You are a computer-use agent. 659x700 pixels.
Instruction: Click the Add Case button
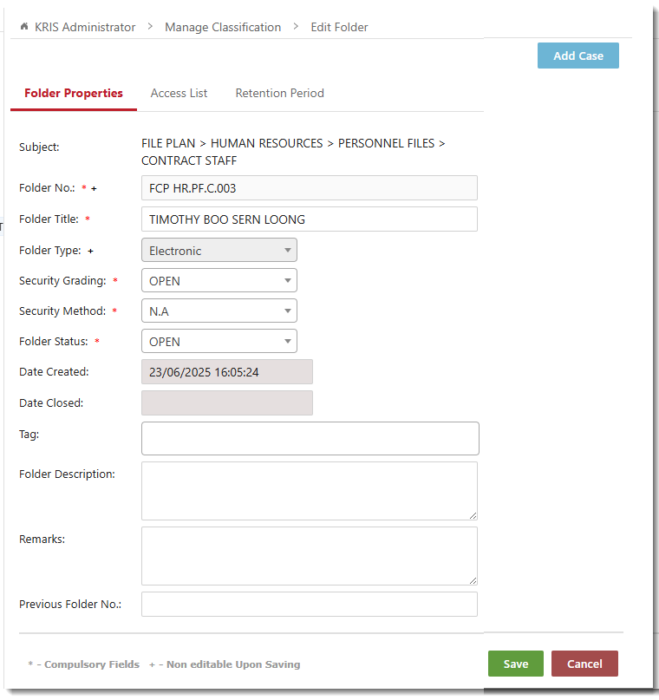(x=578, y=56)
